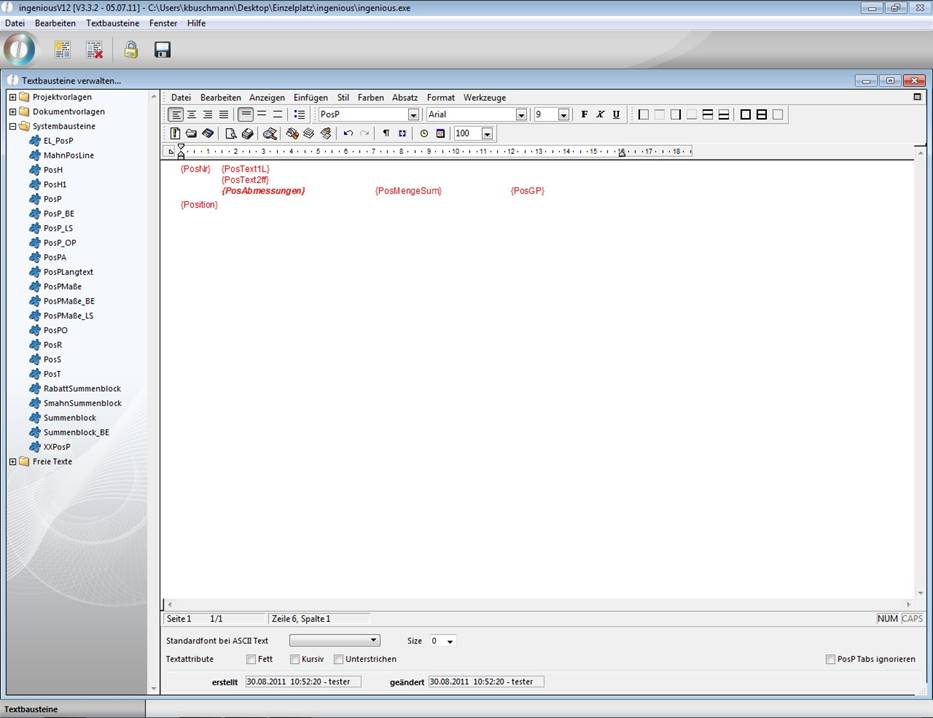Toggle the paragraph marks (¶) icon

coord(386,133)
